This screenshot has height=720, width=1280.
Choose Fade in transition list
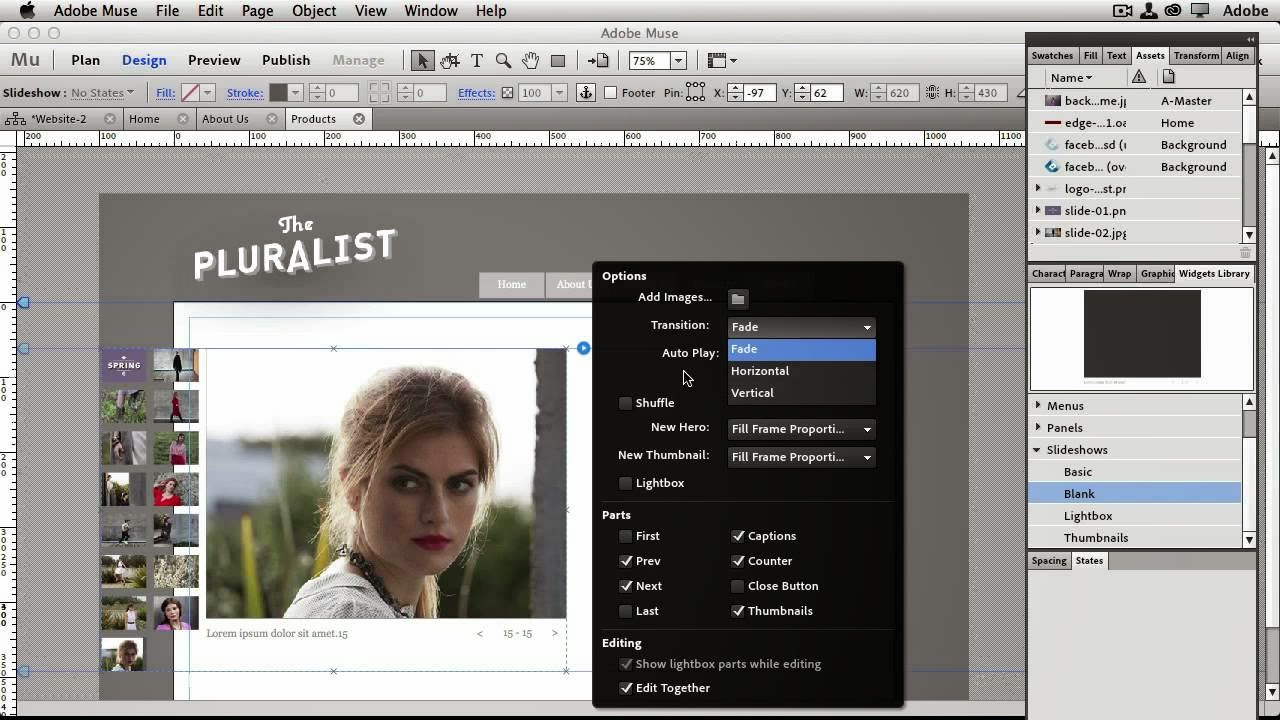coord(802,349)
